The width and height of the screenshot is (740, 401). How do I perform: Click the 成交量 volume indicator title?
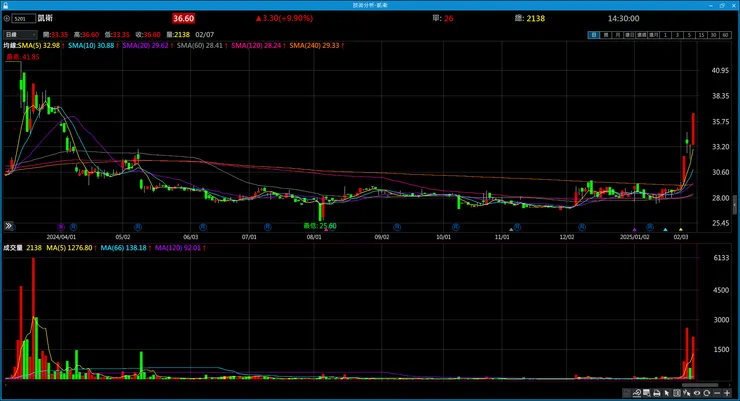[13, 248]
